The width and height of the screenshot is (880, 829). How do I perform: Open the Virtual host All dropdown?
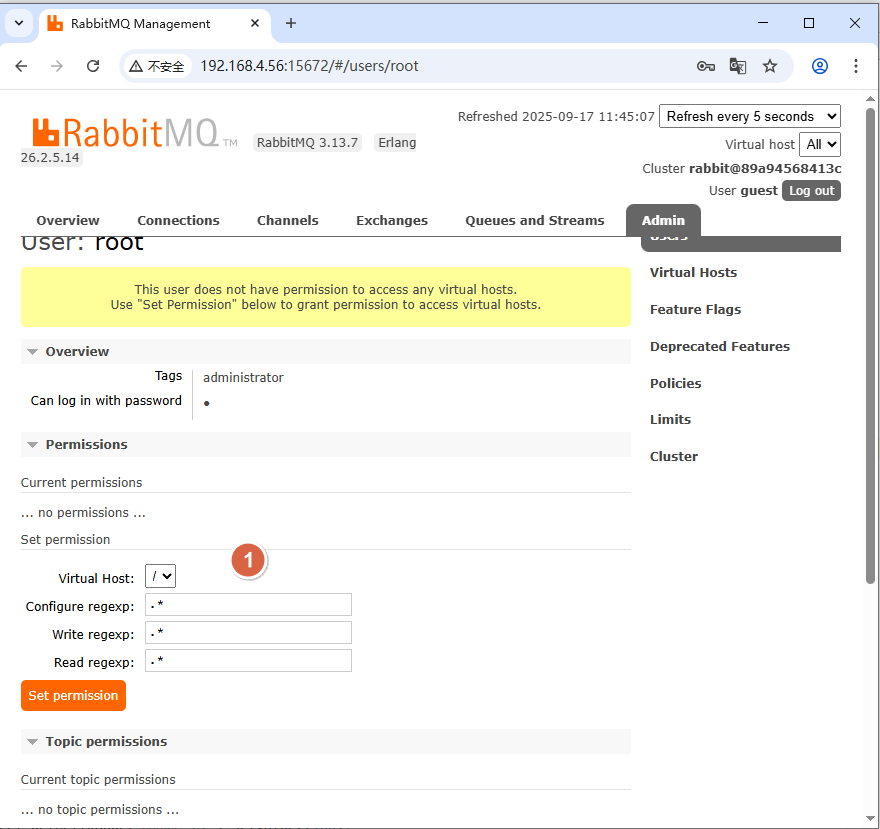(820, 144)
